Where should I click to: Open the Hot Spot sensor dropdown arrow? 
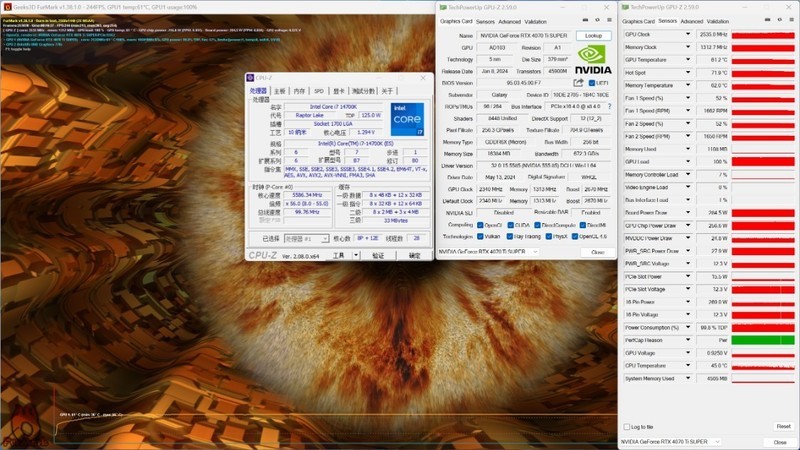point(688,72)
